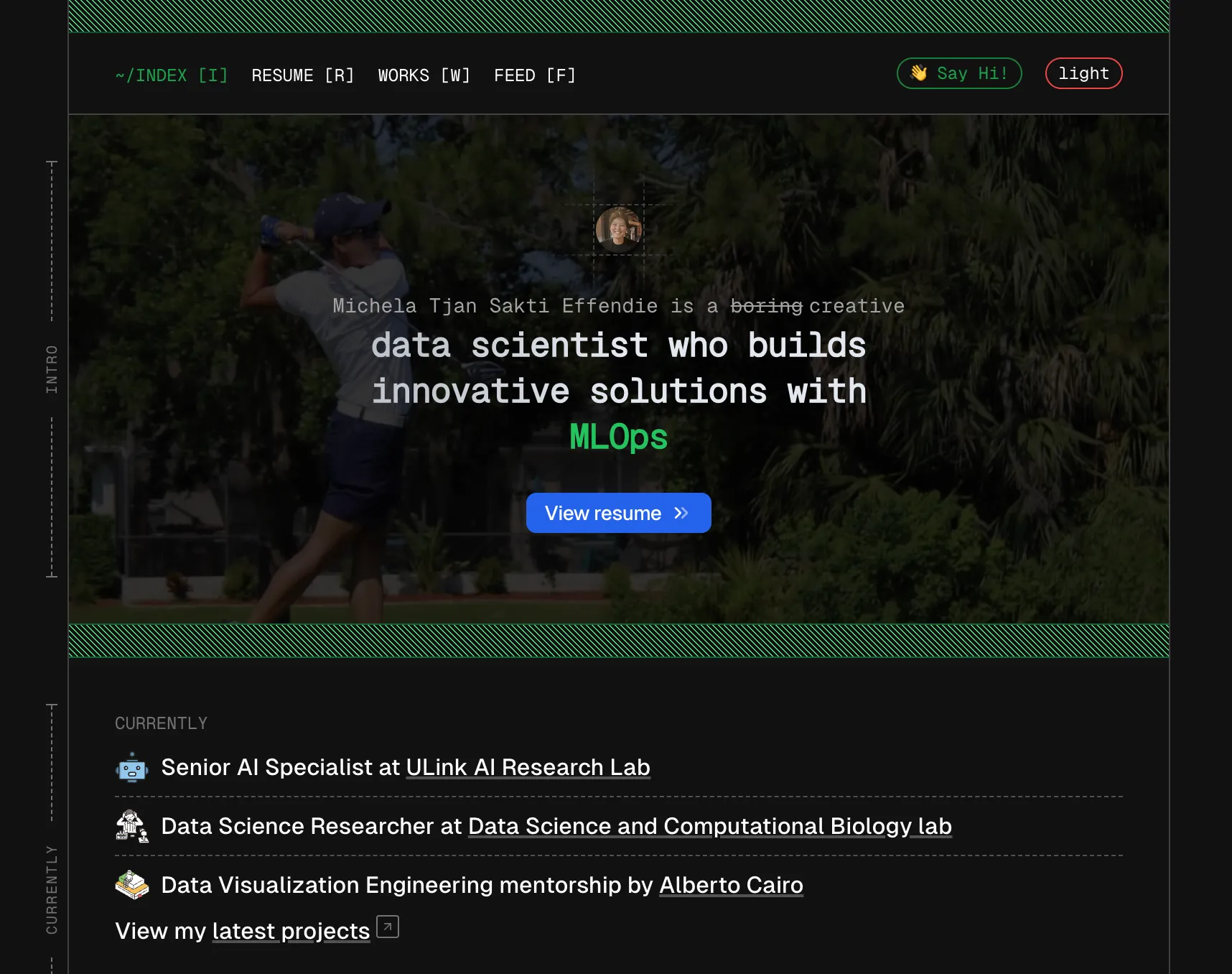Open the ~/INDEX [I] nav item

pos(172,75)
